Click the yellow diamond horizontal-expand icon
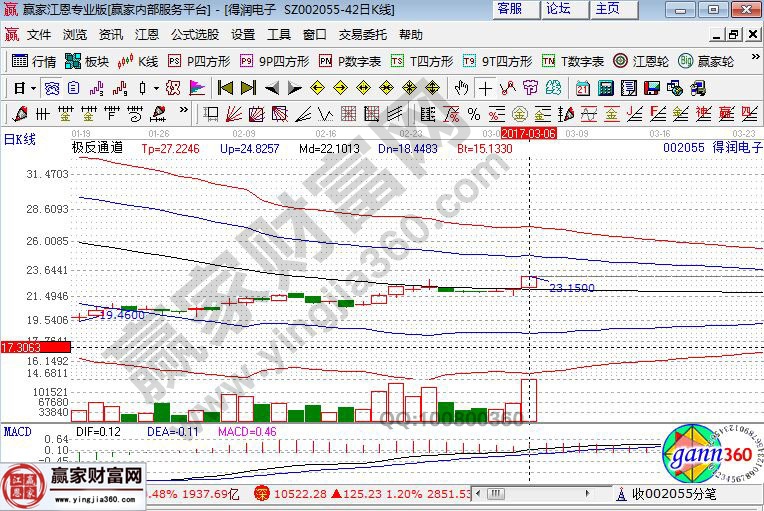The image size is (764, 511). tap(363, 88)
